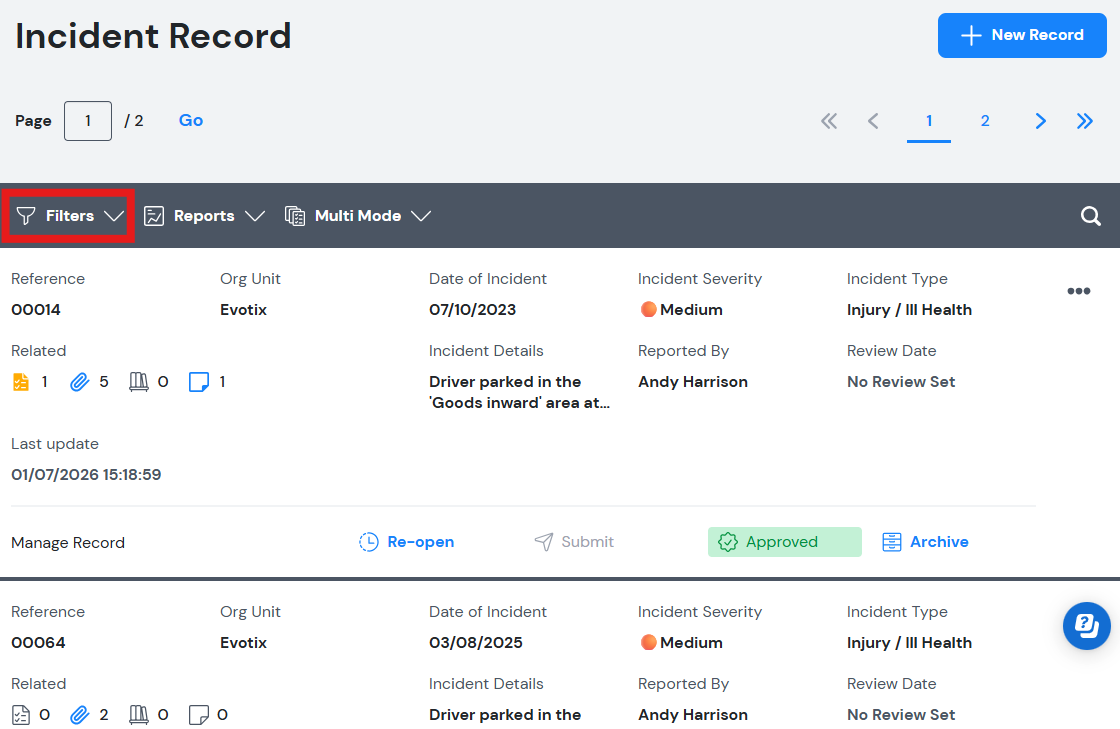
Task: Click incident details text for record 00014
Action: 519,392
